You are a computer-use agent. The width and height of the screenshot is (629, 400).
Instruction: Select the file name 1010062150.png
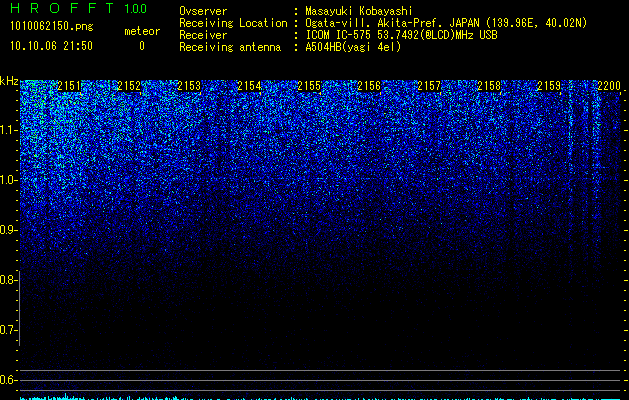[52, 27]
